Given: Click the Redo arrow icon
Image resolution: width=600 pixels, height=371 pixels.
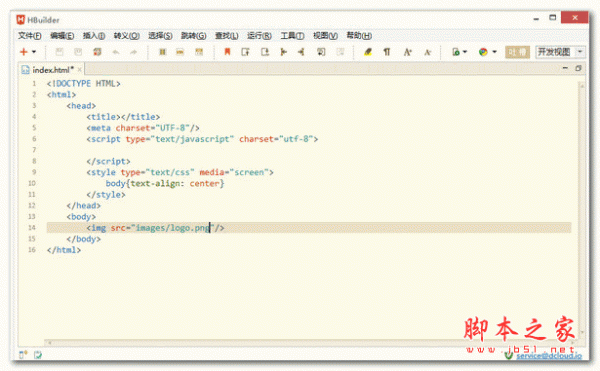Looking at the screenshot, I should pos(133,52).
